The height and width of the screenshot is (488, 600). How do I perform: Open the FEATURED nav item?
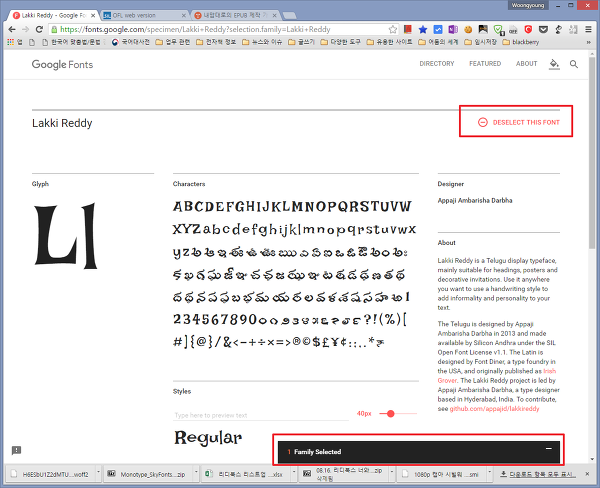485,64
